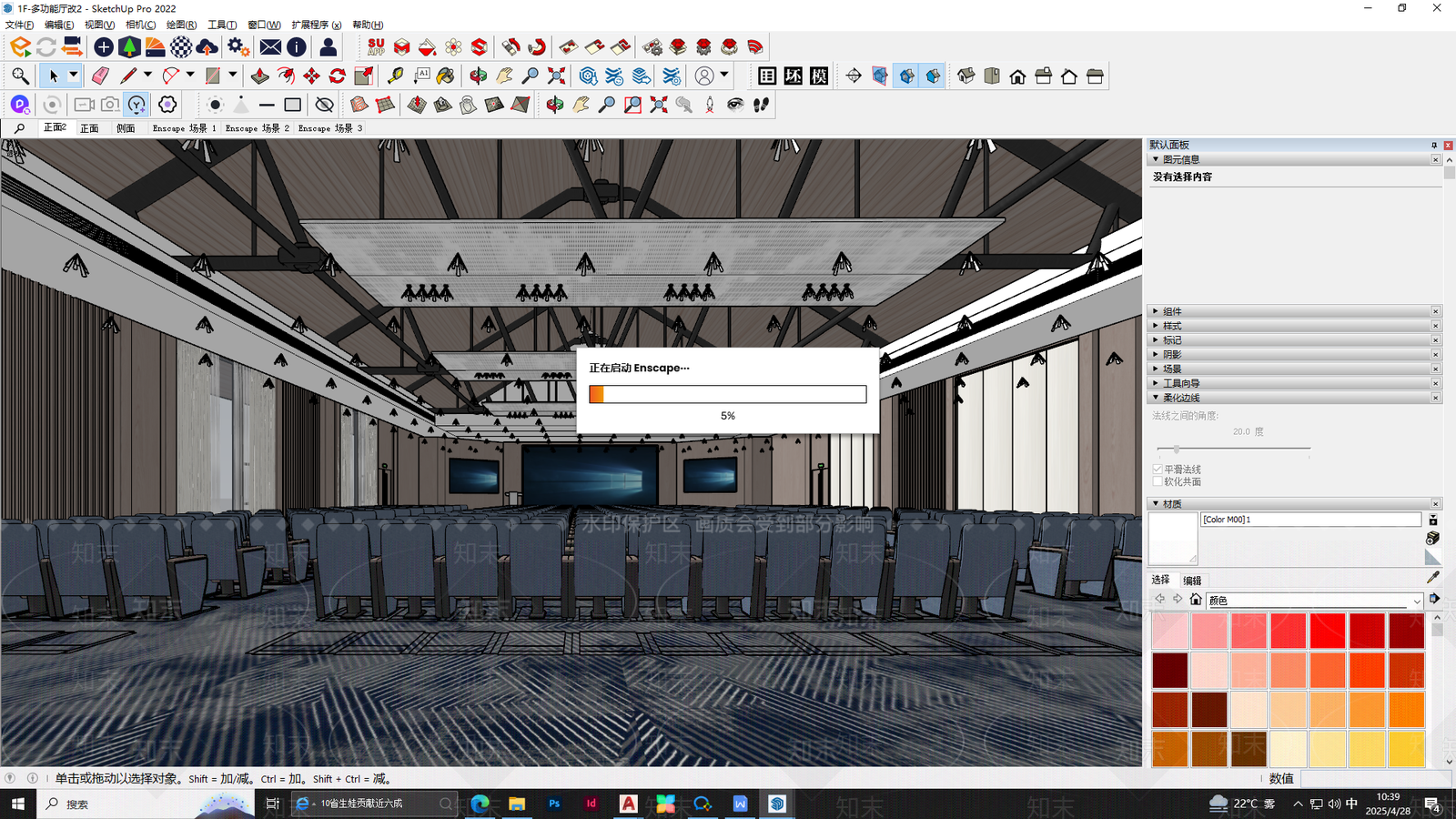This screenshot has height=819, width=1456.
Task: Switch to Iso house view icon
Action: [x=966, y=76]
